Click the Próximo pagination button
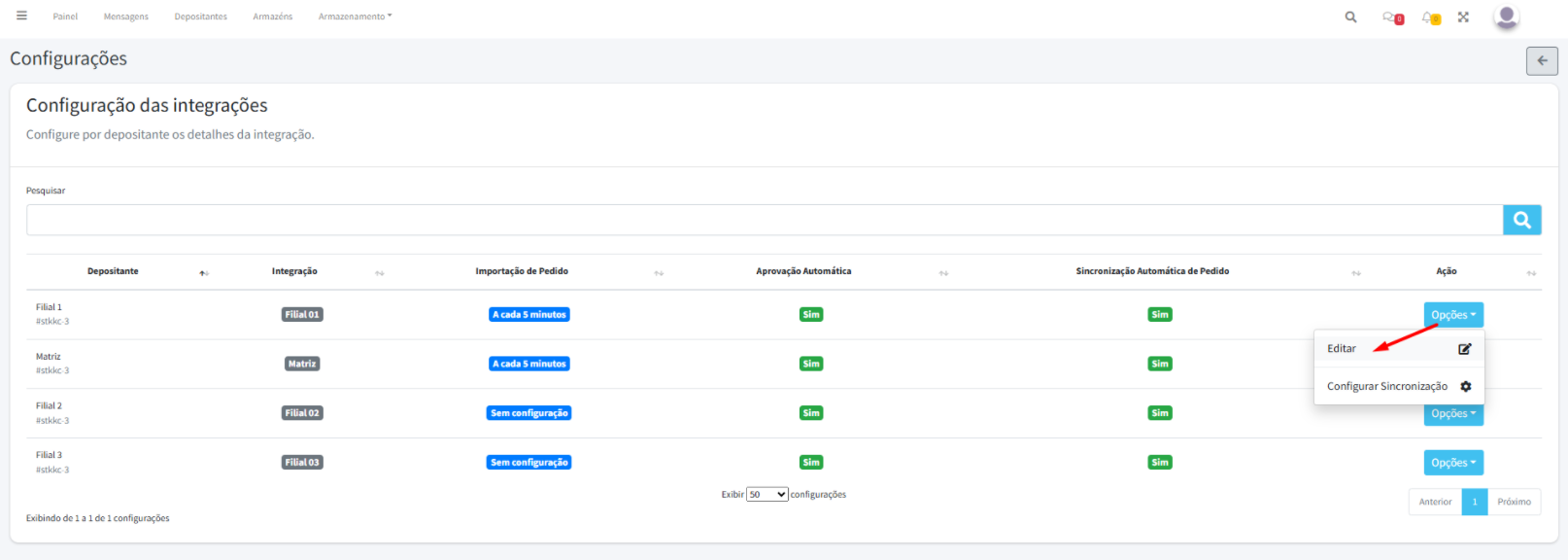1568x560 pixels. tap(1513, 502)
